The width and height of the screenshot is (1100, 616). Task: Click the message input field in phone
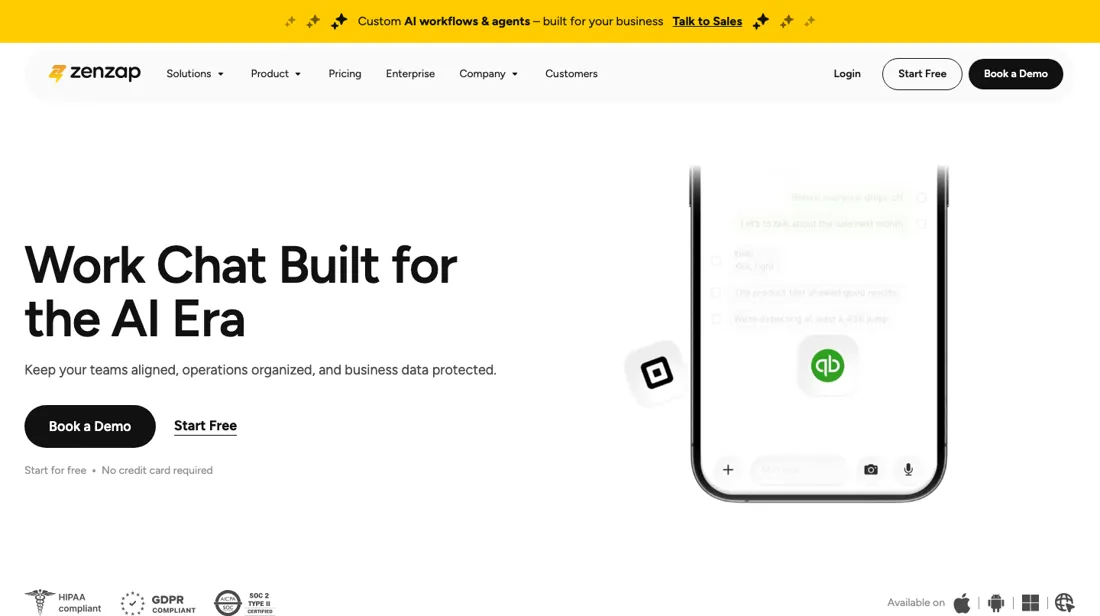pyautogui.click(x=800, y=469)
